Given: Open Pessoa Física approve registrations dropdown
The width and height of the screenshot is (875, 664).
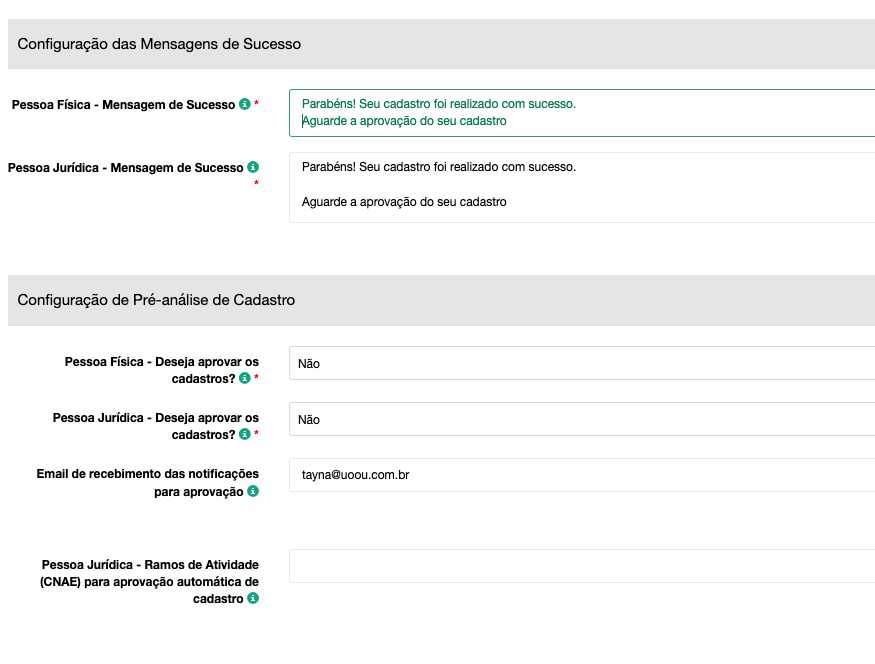Looking at the screenshot, I should click(x=582, y=363).
